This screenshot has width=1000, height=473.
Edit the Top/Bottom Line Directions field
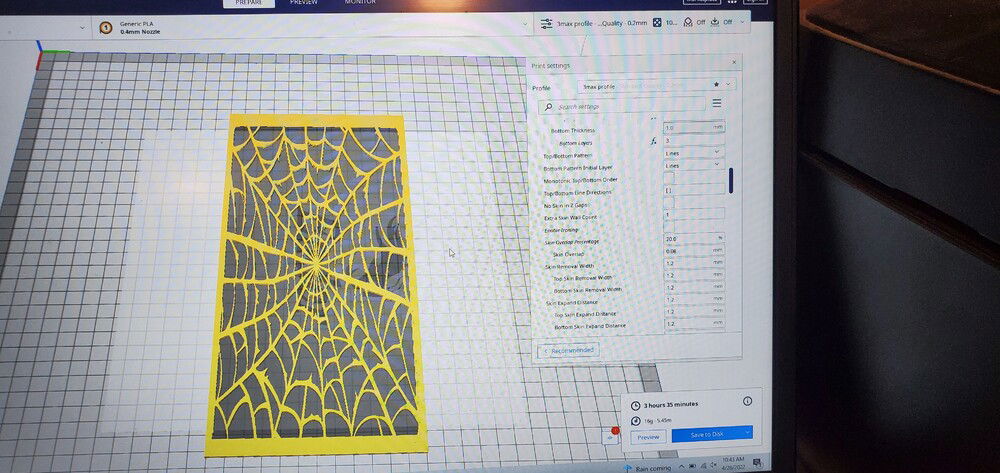tap(693, 189)
